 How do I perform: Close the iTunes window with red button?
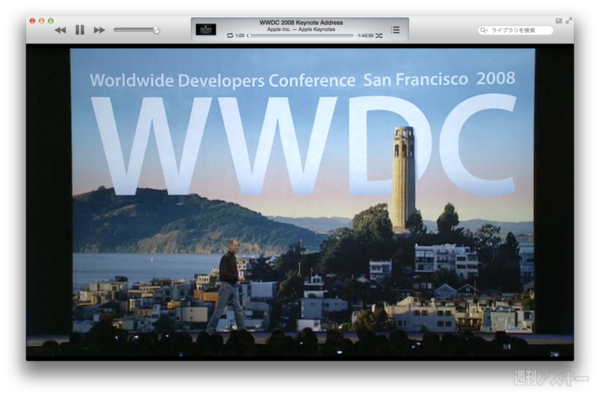(33, 21)
